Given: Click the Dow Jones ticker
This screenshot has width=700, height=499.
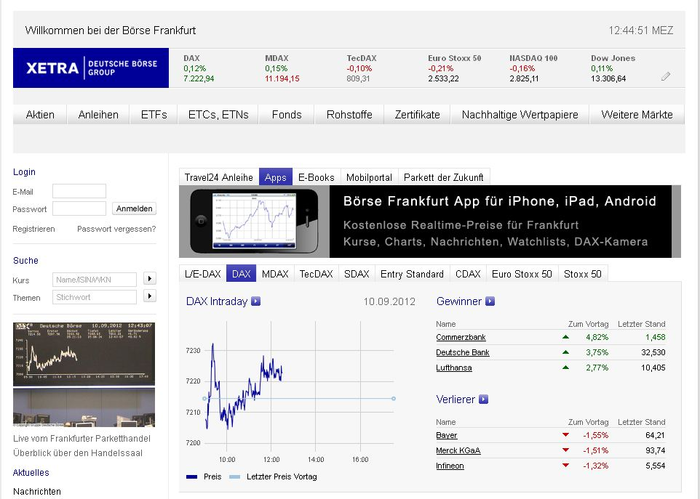Looking at the screenshot, I should [x=613, y=68].
